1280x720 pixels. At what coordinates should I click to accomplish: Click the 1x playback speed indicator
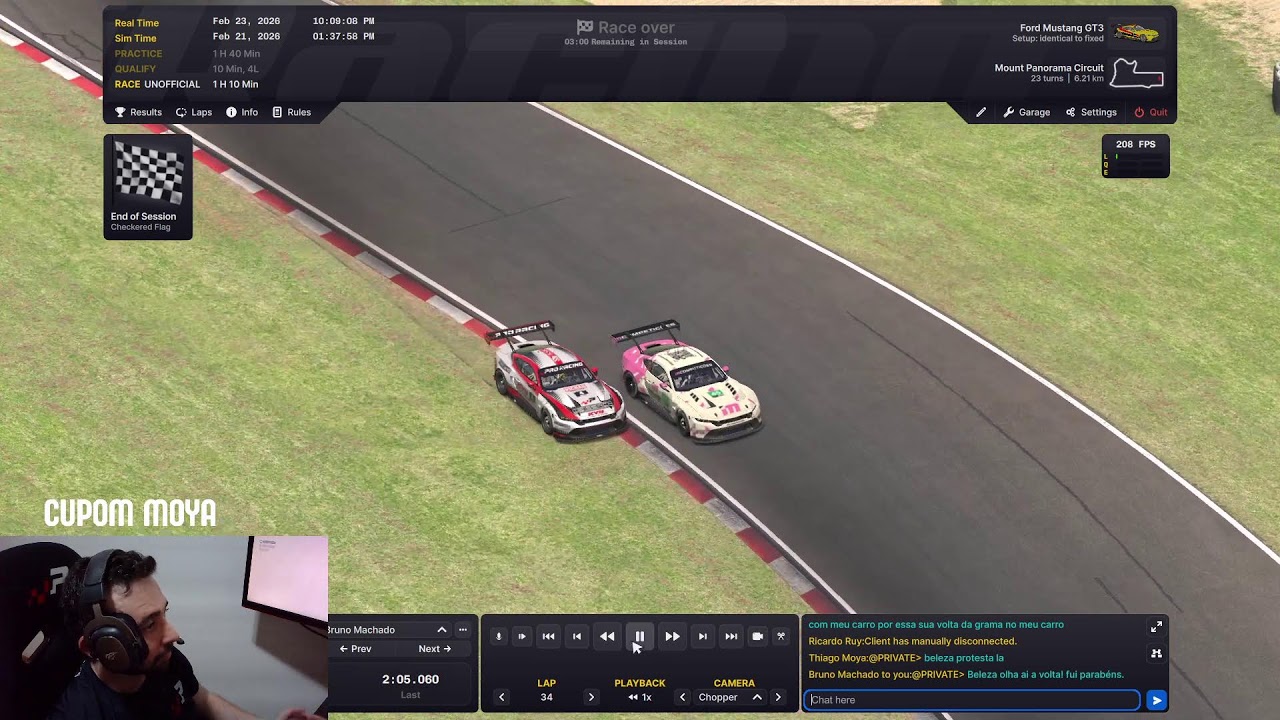(x=640, y=697)
